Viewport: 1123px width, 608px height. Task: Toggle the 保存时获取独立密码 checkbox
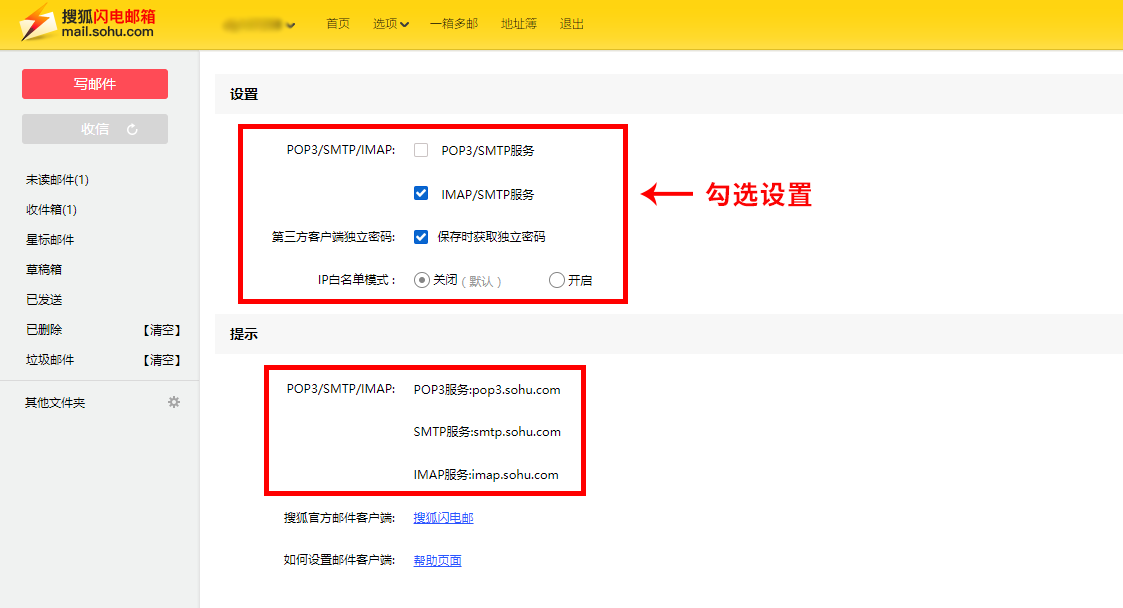421,237
